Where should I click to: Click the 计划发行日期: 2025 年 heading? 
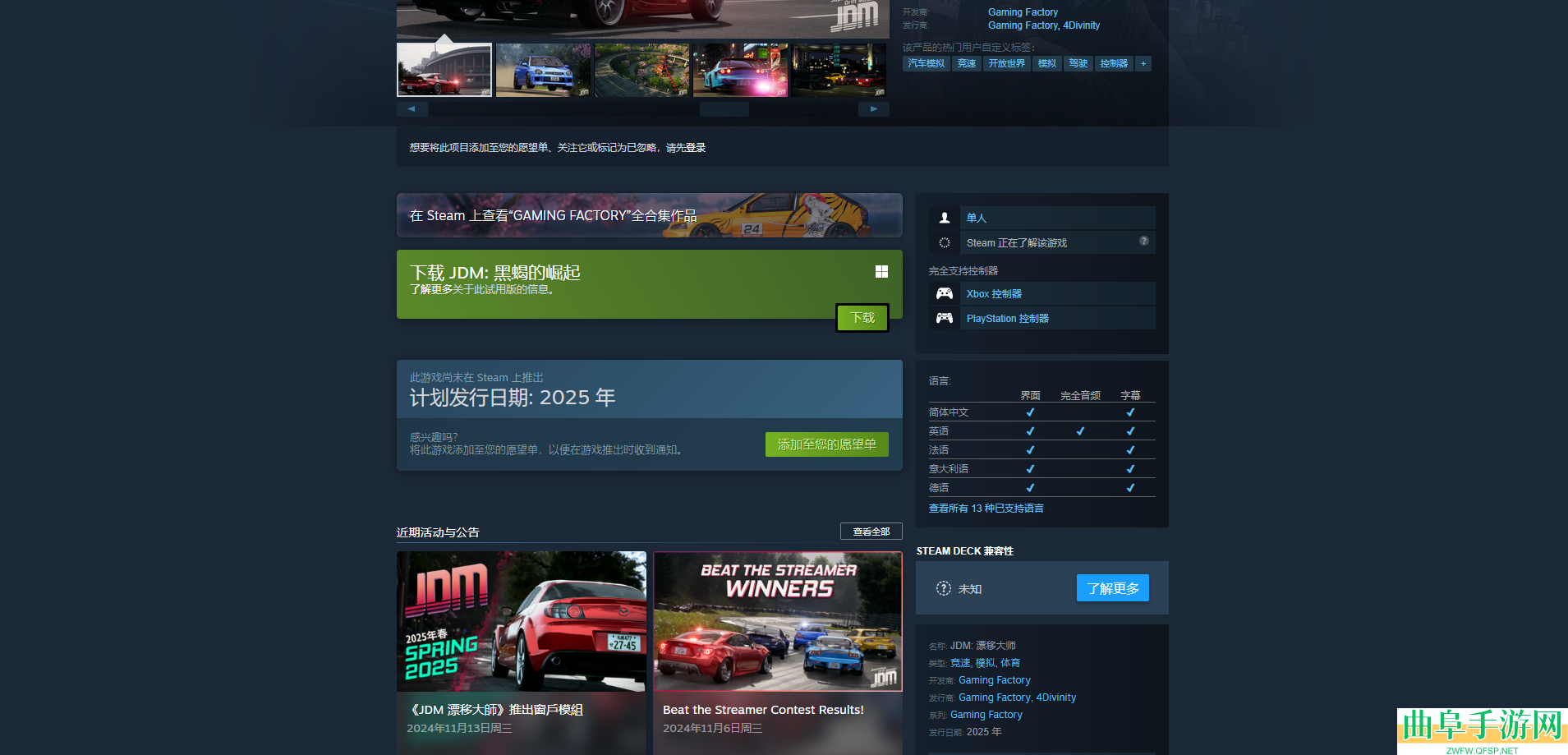[x=513, y=398]
